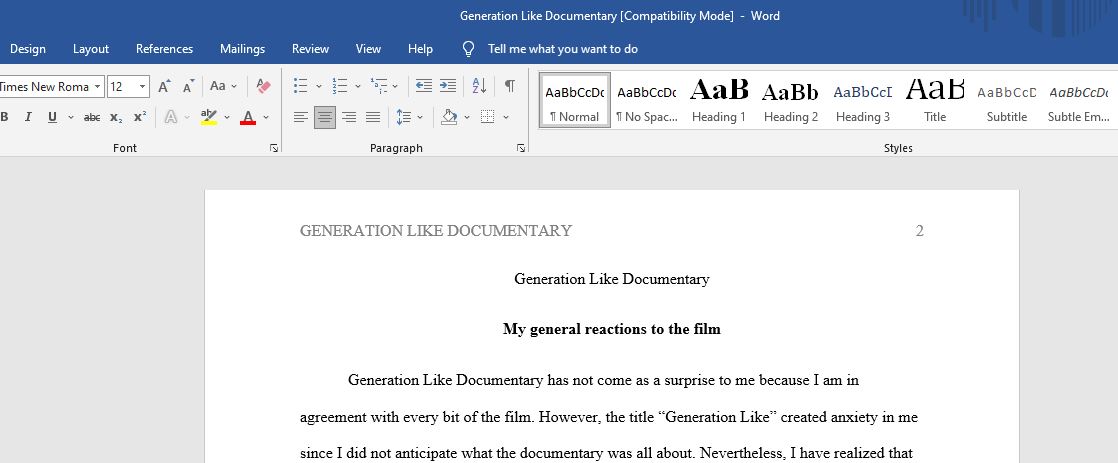Image resolution: width=1118 pixels, height=463 pixels.
Task: Expand Numbering dropdown arrow
Action: (x=358, y=86)
